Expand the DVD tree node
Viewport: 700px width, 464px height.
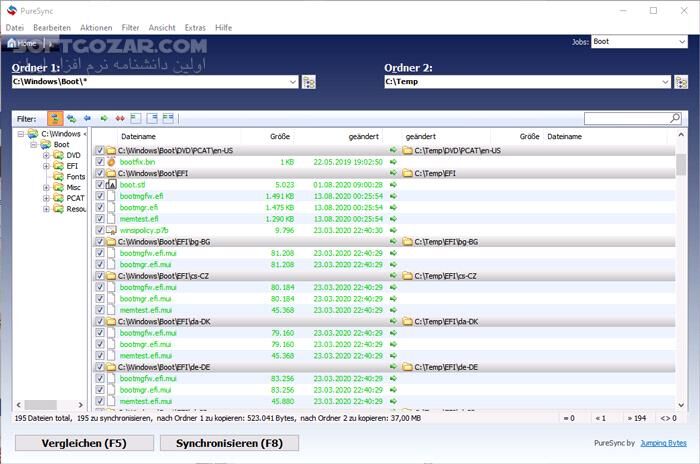tap(46, 155)
